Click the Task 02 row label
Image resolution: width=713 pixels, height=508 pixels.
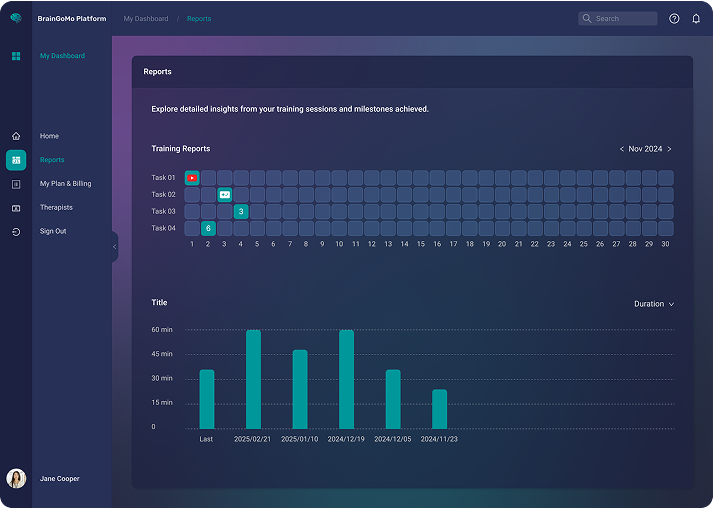tap(163, 195)
